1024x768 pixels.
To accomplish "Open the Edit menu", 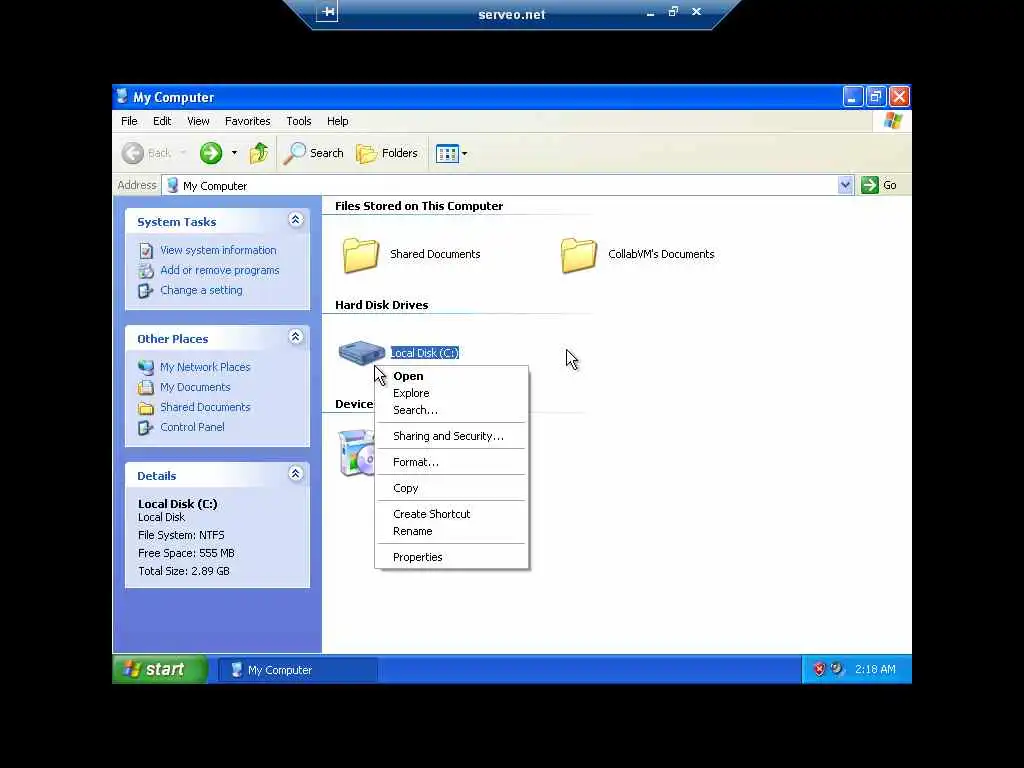I will 162,121.
